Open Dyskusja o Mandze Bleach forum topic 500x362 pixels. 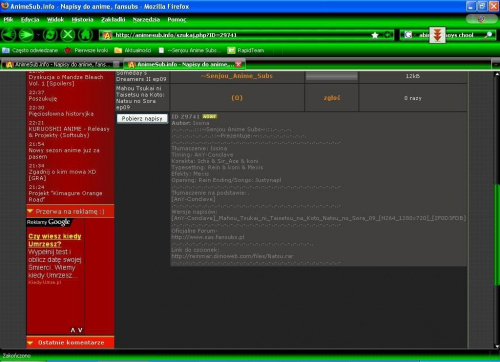(x=66, y=80)
